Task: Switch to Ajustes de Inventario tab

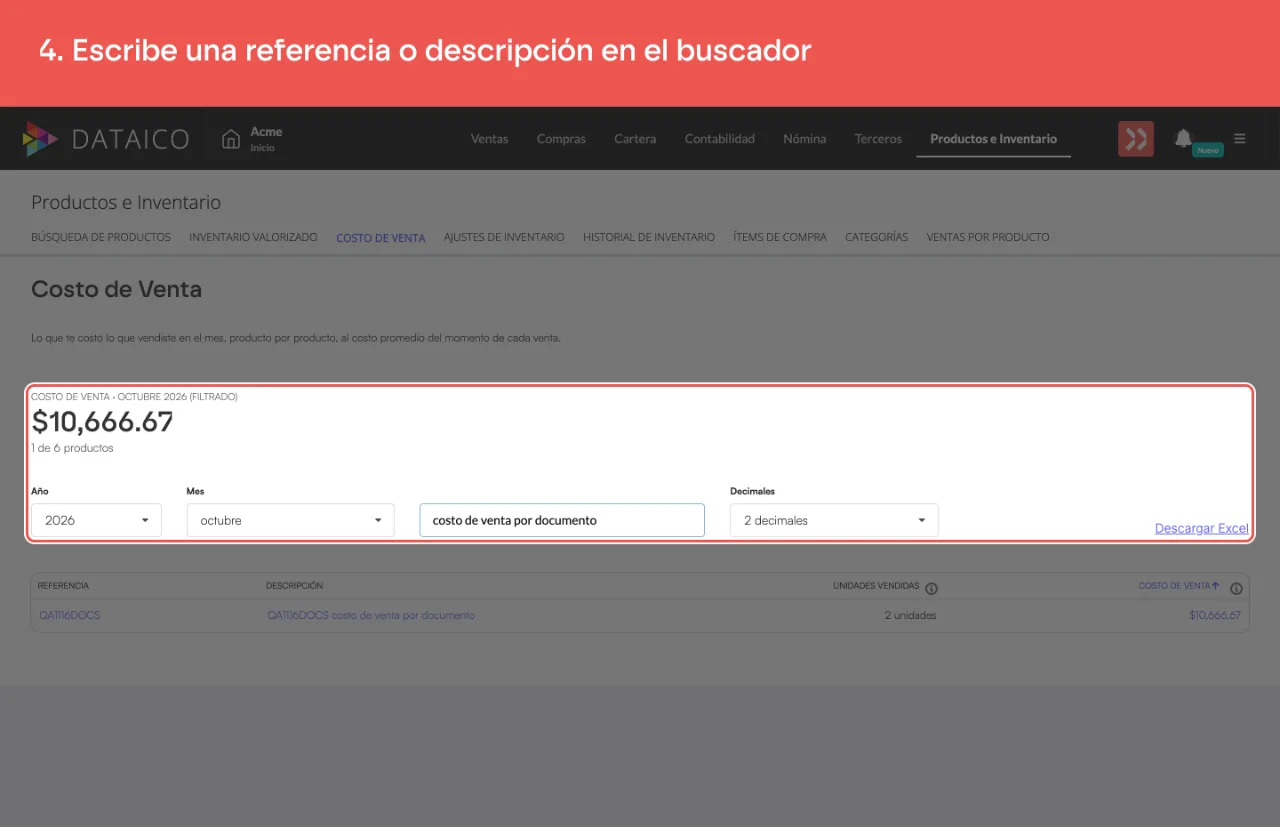Action: [504, 237]
